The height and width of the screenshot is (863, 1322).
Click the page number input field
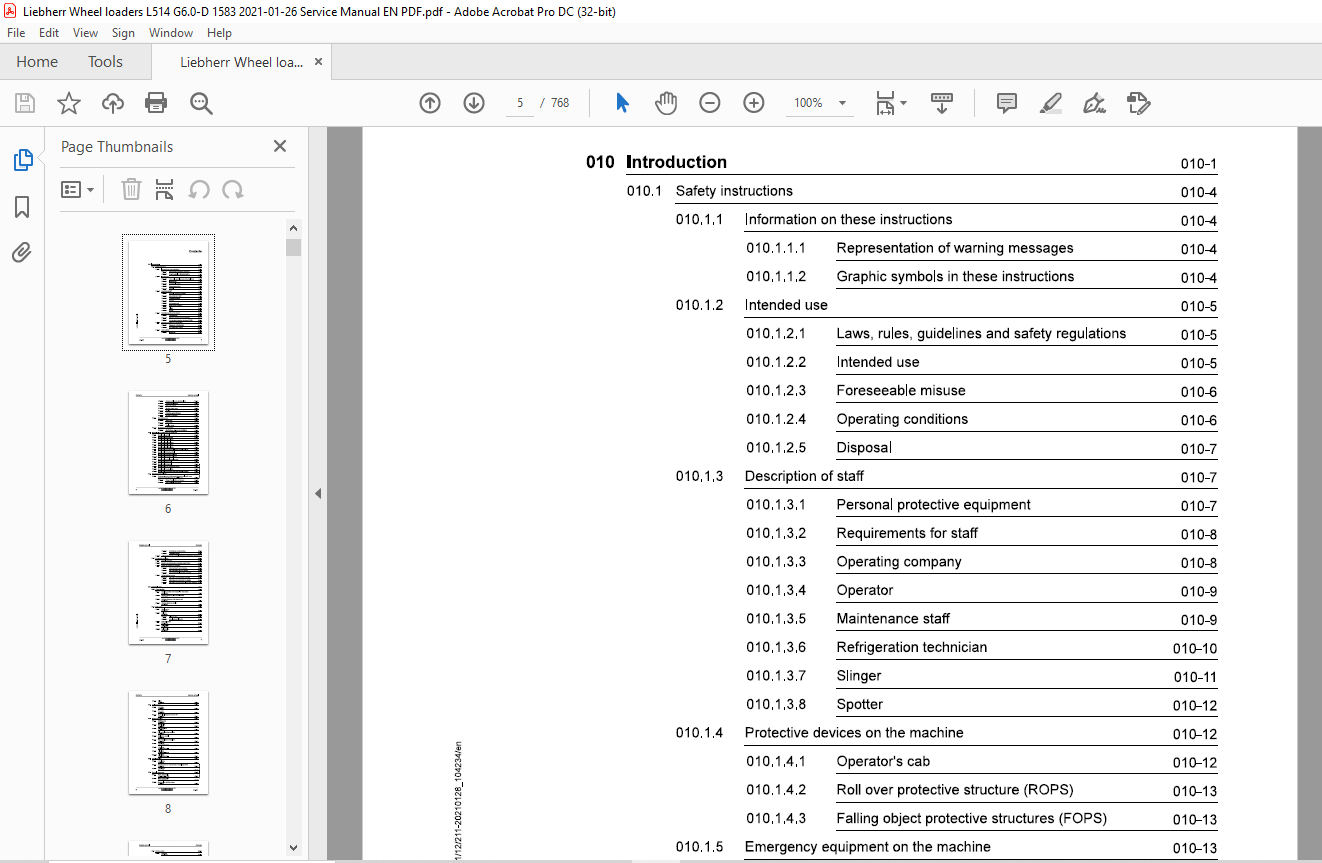pyautogui.click(x=520, y=103)
